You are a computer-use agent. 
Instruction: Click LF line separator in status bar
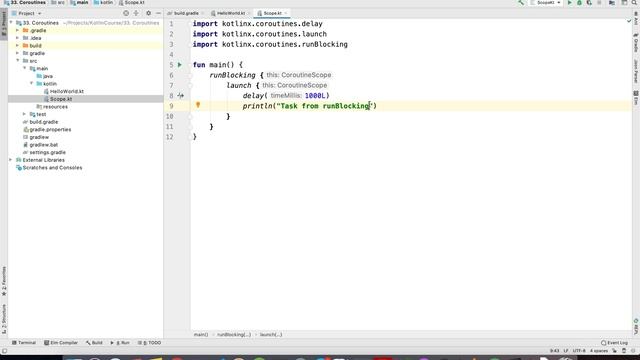[566, 351]
